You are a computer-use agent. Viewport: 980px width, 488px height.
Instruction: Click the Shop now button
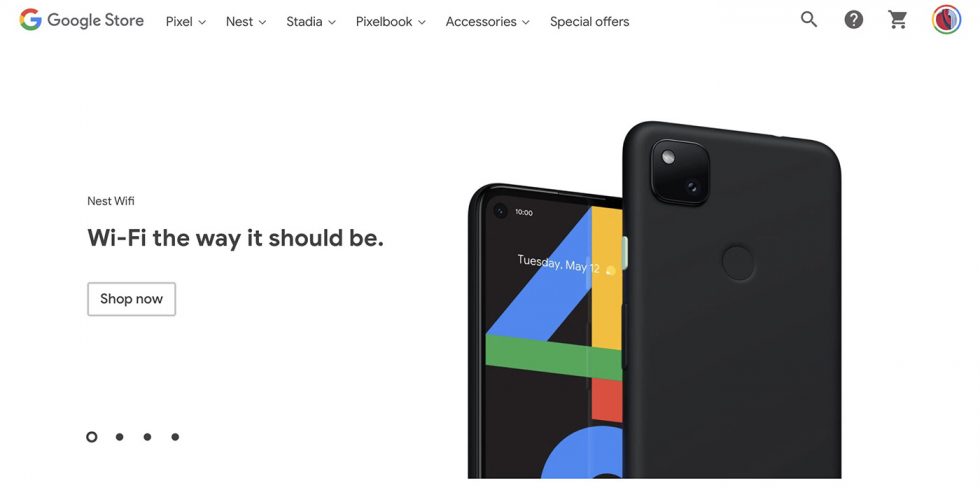(131, 299)
